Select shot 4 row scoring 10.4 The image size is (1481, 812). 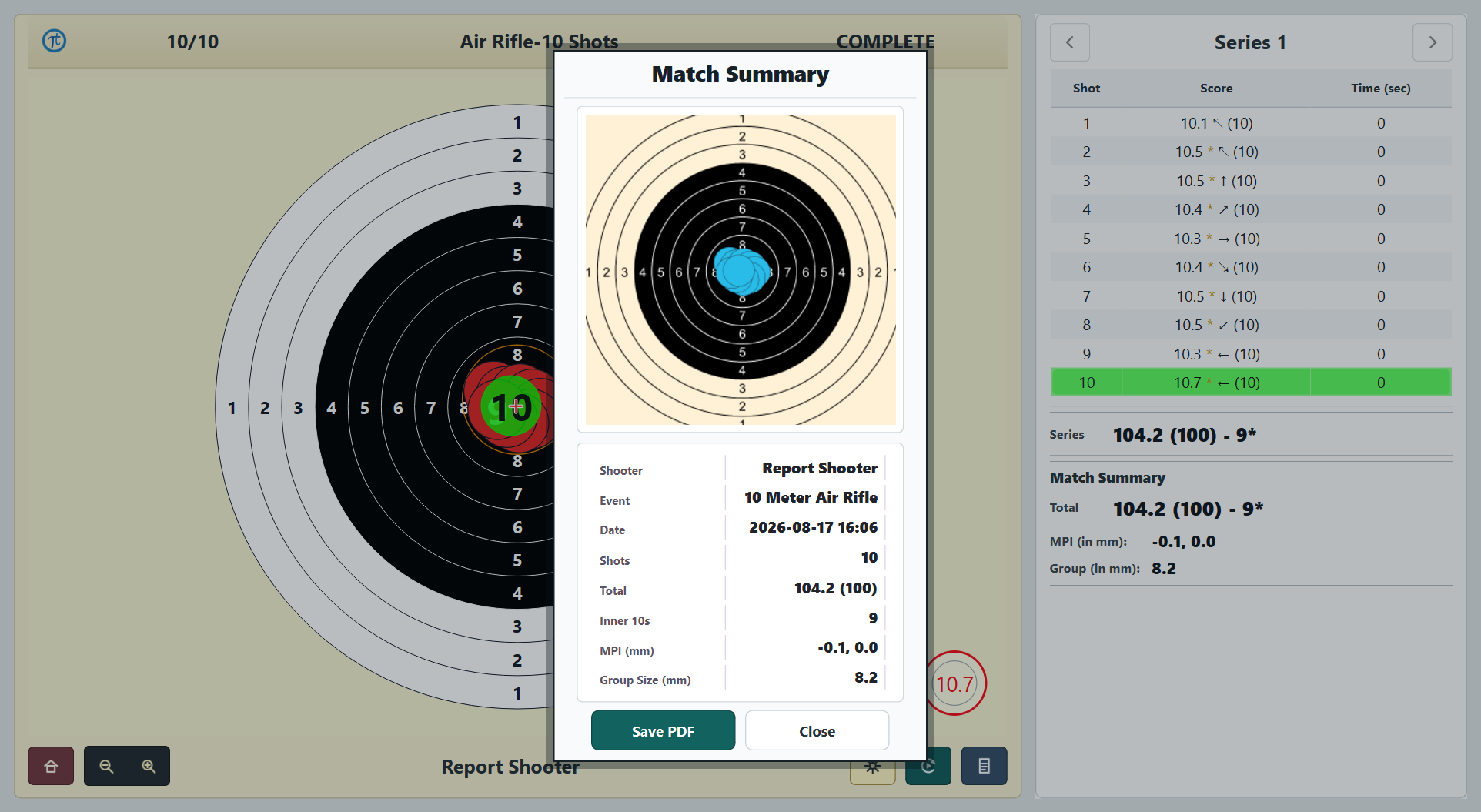click(x=1251, y=209)
